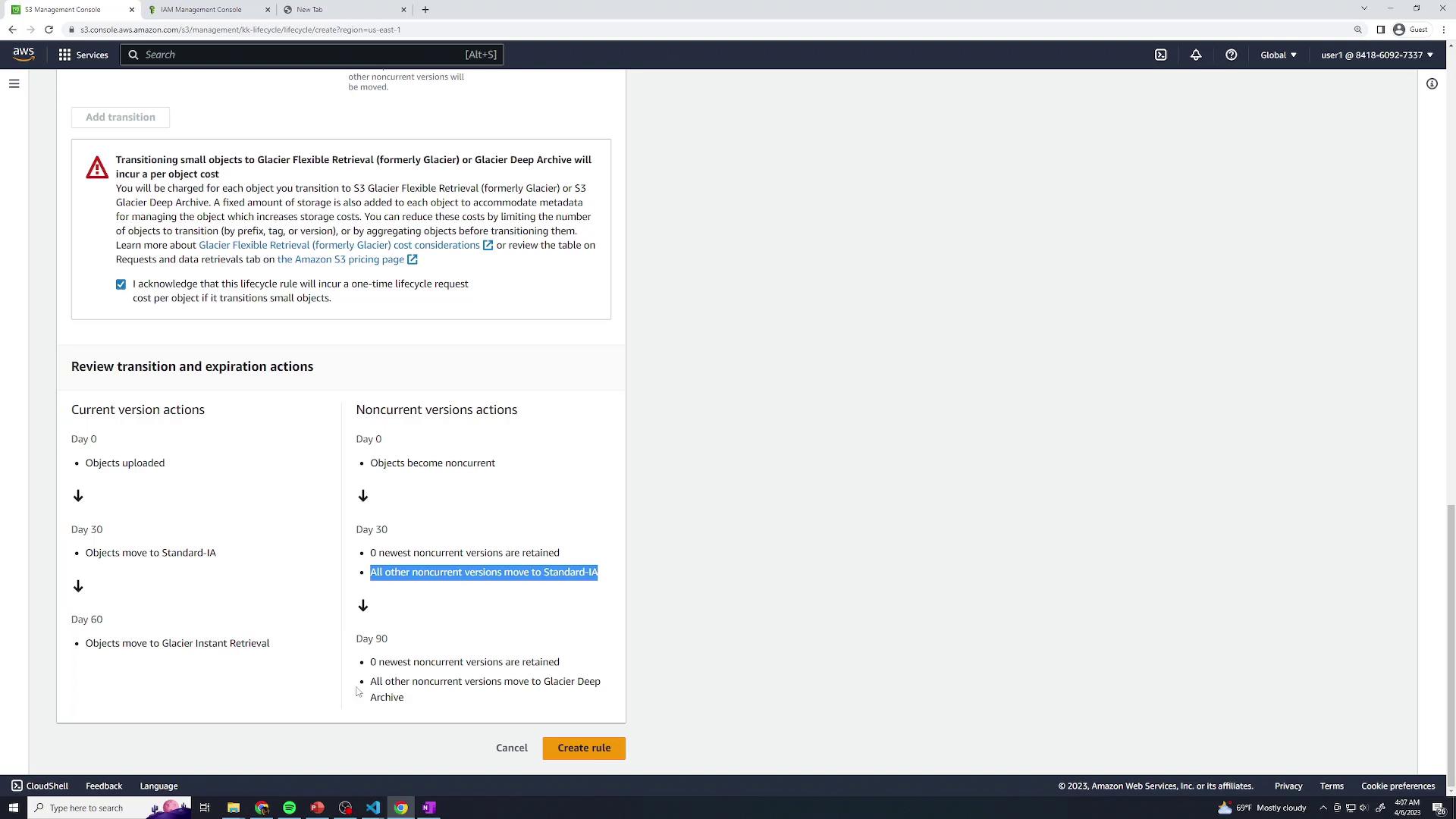The width and height of the screenshot is (1456, 819).
Task: Switch to the New Tab browser tab
Action: pos(309,10)
